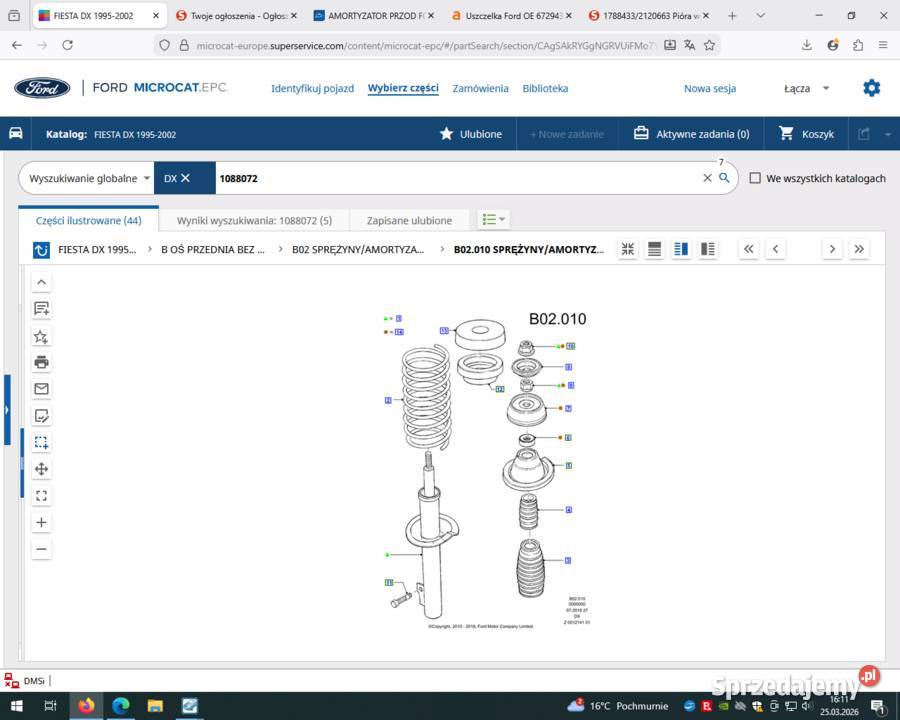
Task: Click the email envelope icon in sidebar
Action: coord(41,389)
